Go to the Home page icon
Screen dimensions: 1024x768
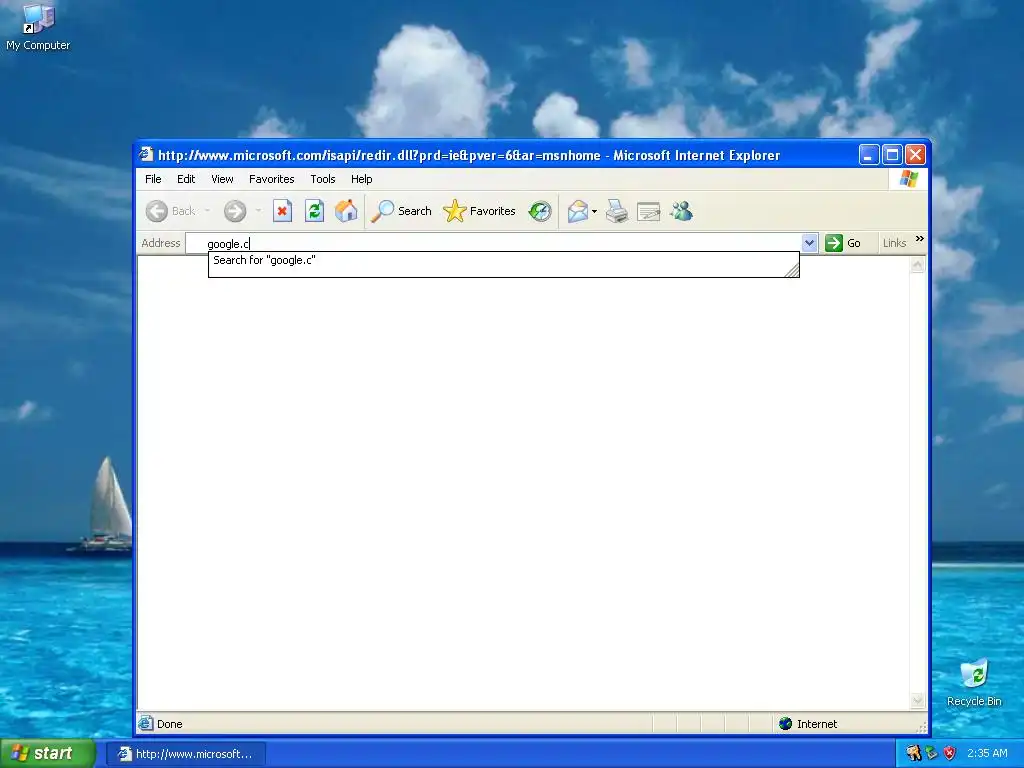346,211
